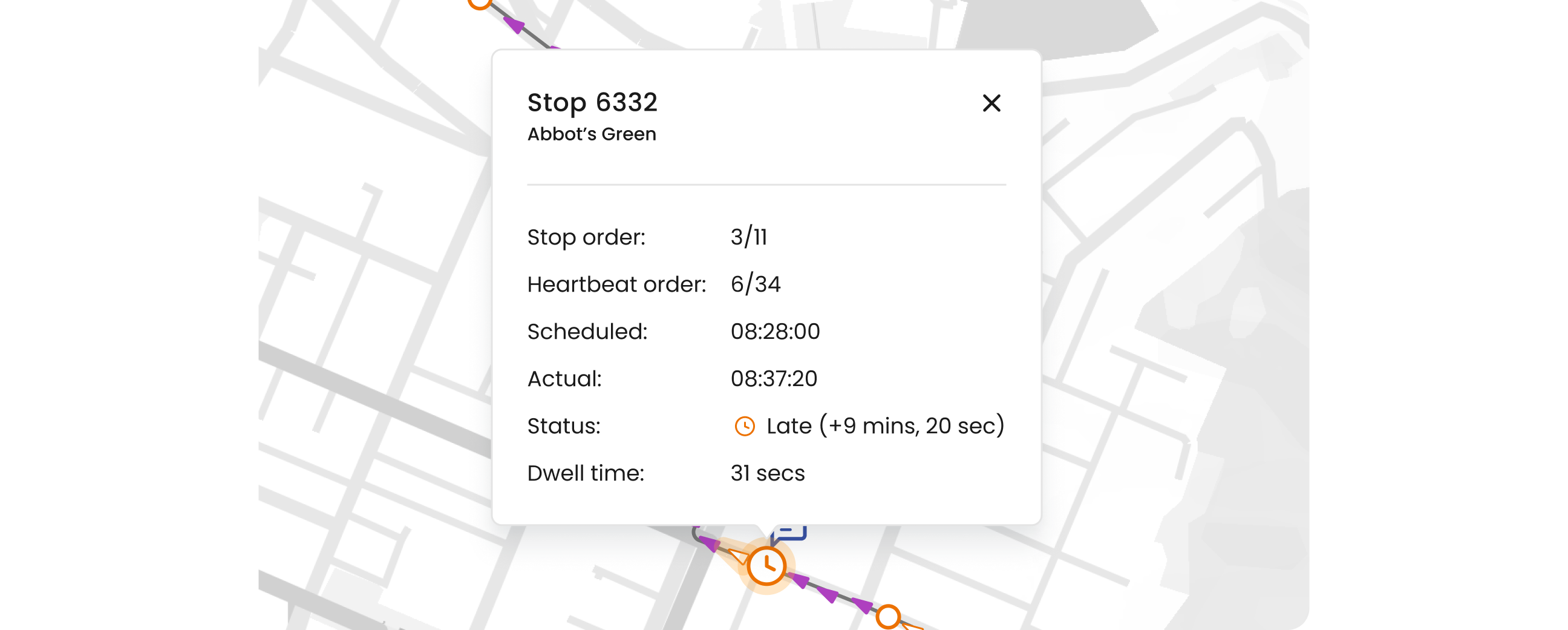The image size is (1568, 630).
Task: Click purple heartbeat arrow below top stop circle
Action: 515,25
